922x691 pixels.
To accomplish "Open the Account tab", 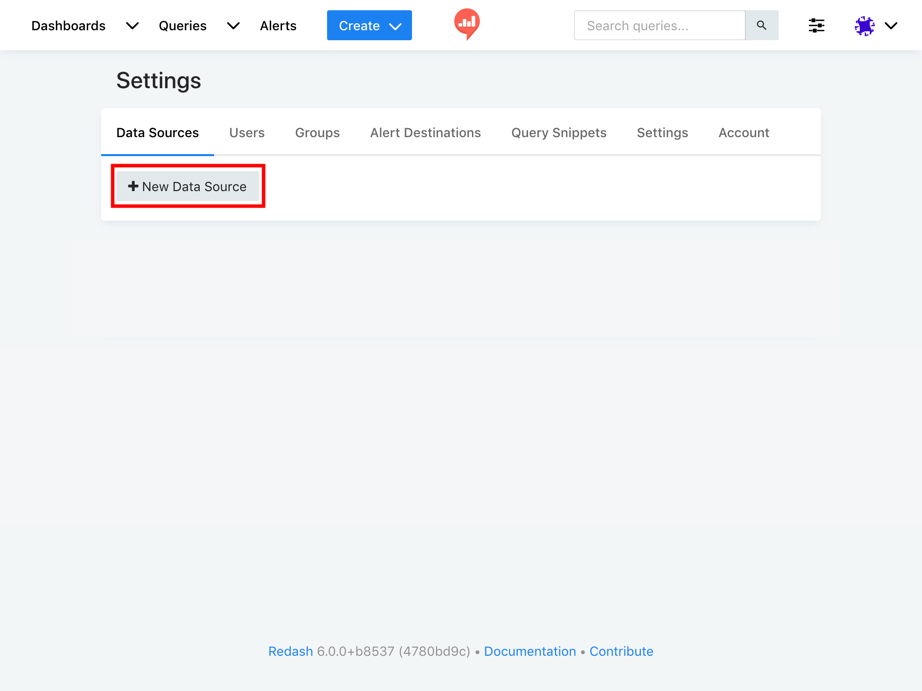I will coord(743,133).
